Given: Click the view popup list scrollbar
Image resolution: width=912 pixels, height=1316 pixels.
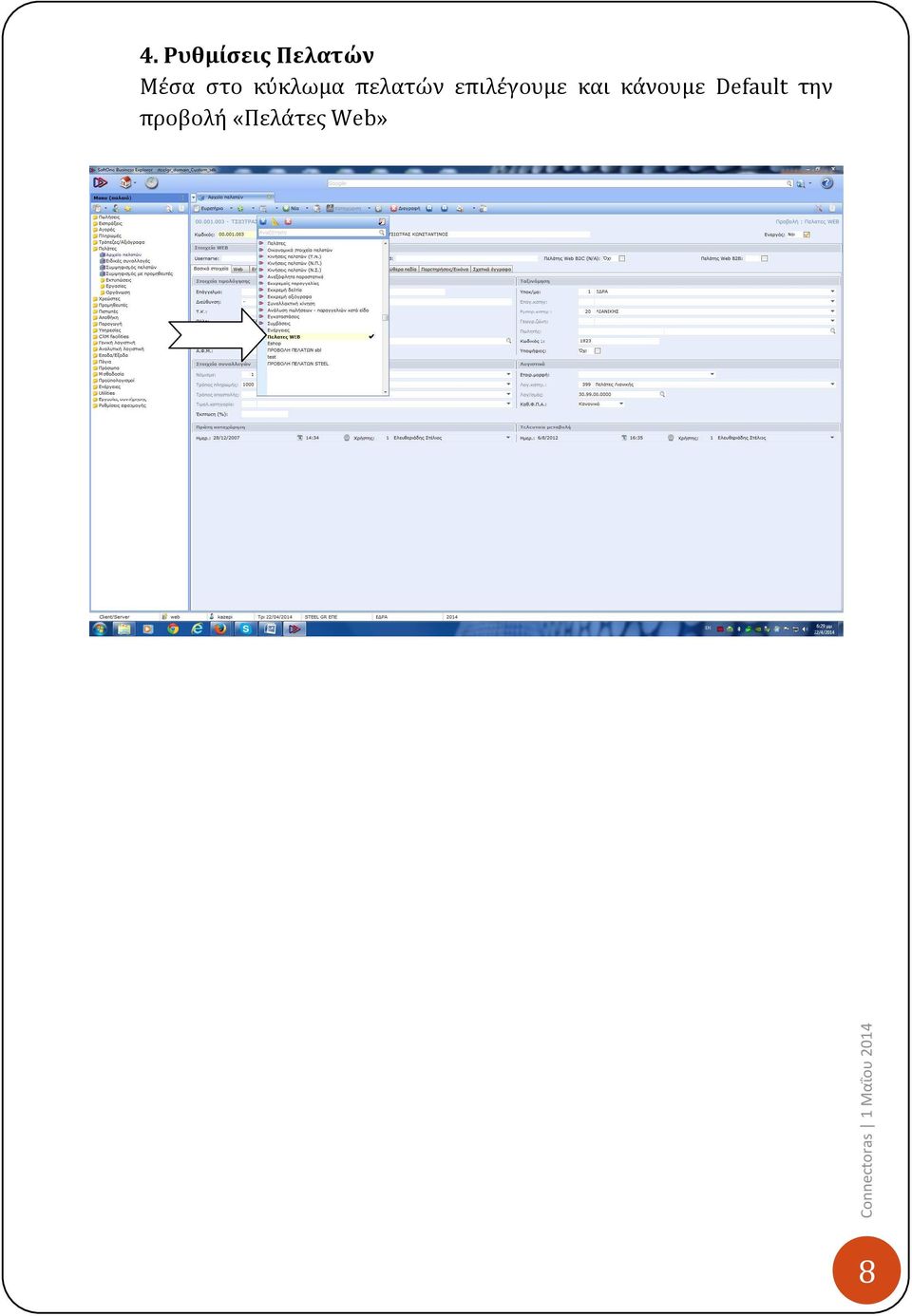Looking at the screenshot, I should click(385, 315).
